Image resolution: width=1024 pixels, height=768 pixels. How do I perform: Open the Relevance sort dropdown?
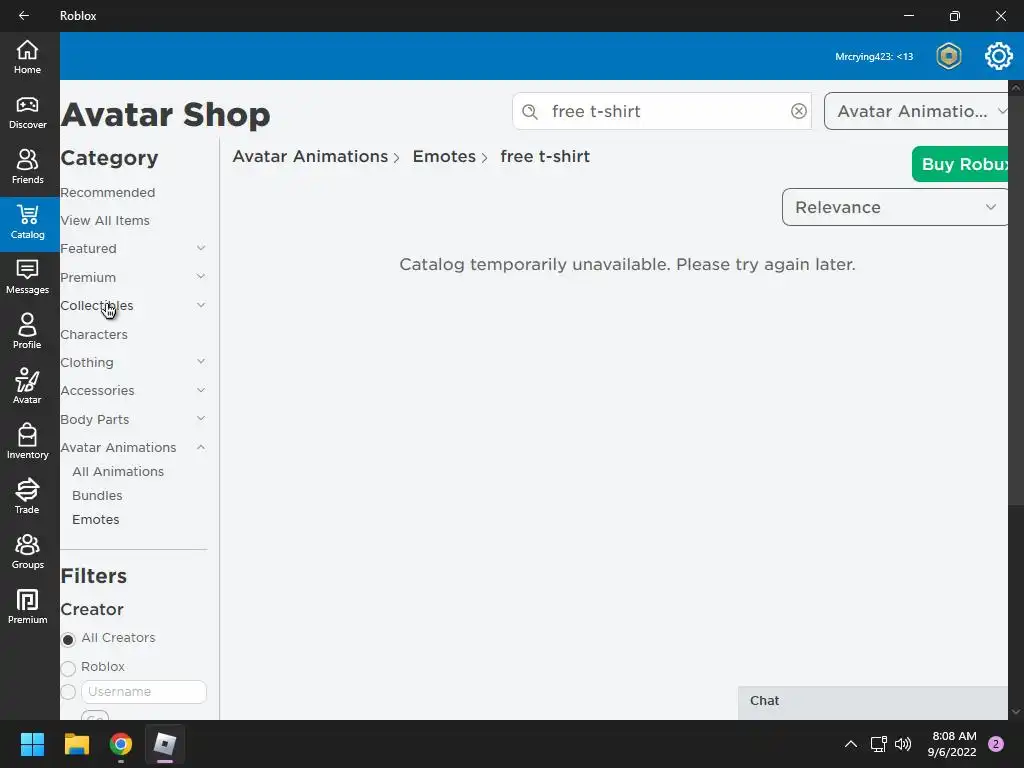coord(895,207)
